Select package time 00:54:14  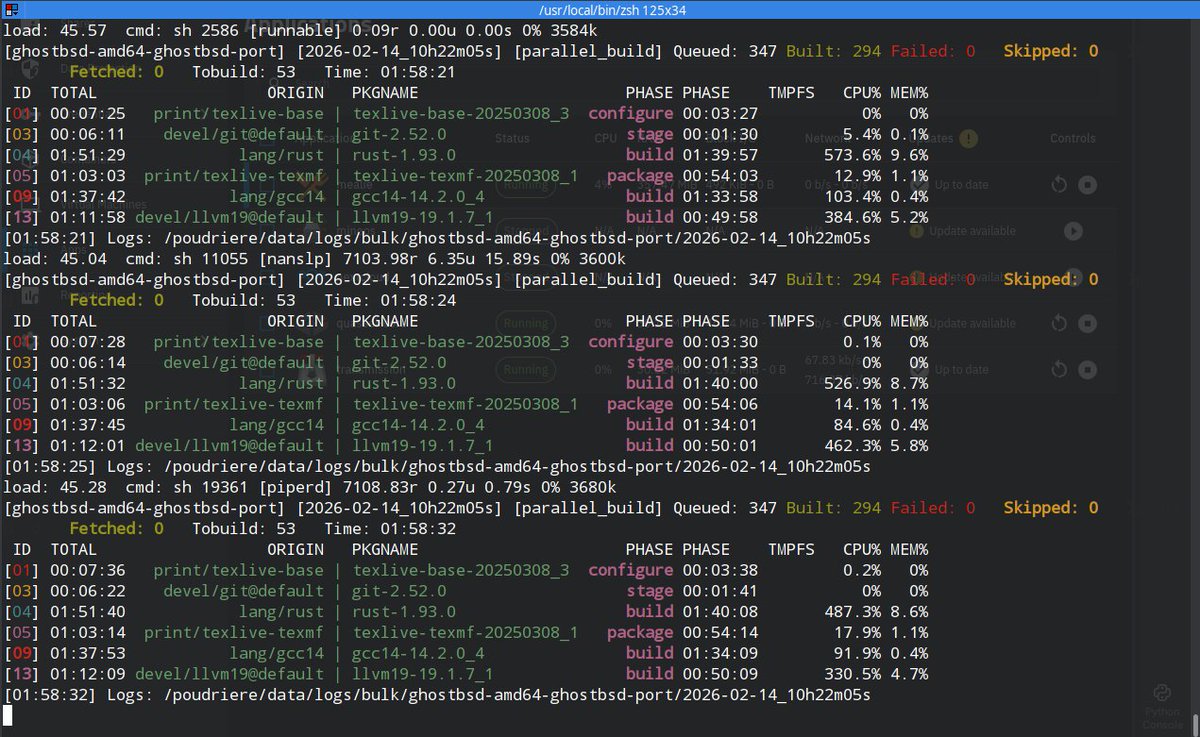click(720, 632)
